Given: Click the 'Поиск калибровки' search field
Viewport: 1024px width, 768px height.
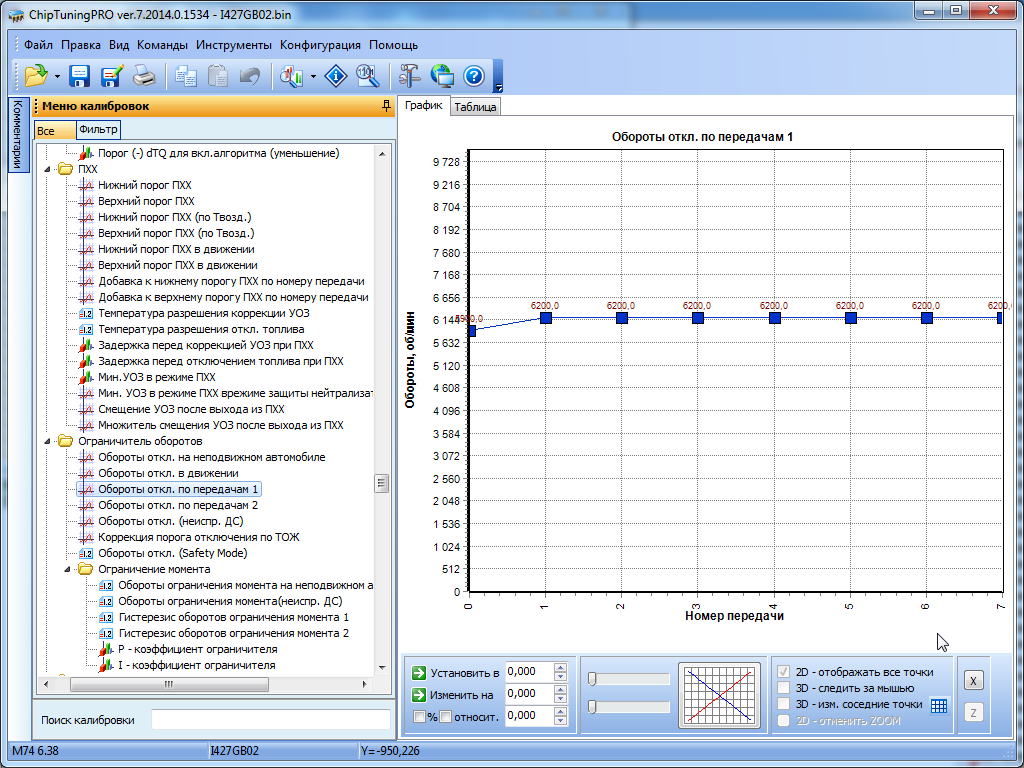Looking at the screenshot, I should tap(270, 720).
